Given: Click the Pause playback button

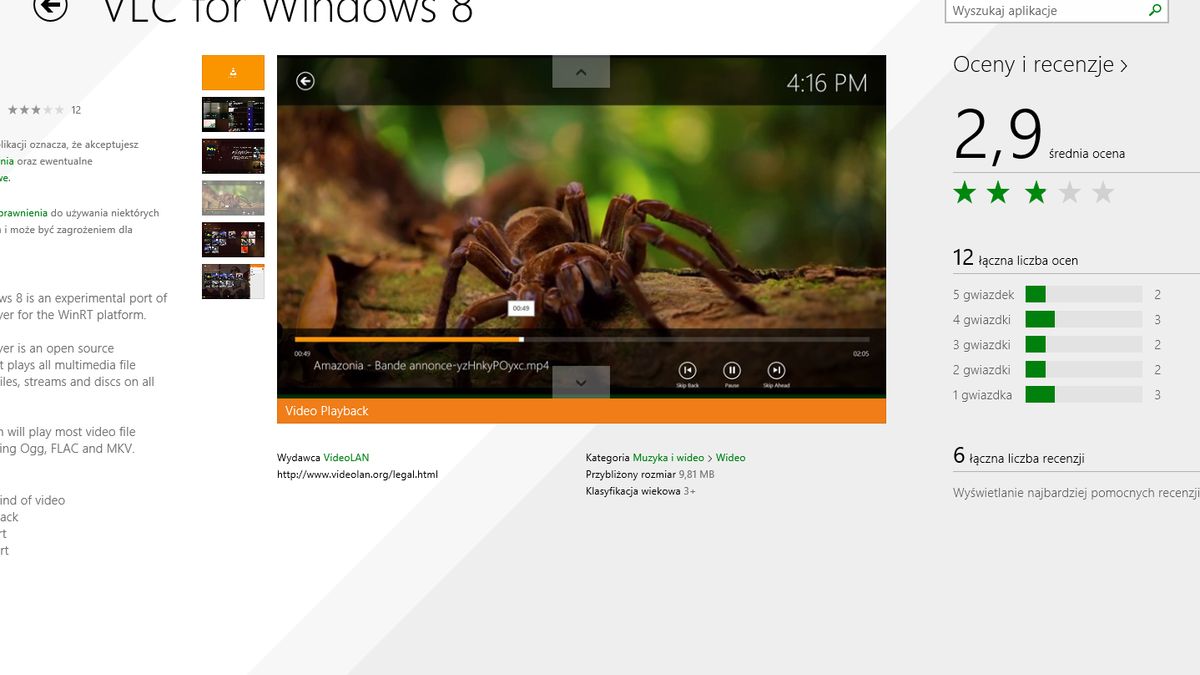Looking at the screenshot, I should (732, 371).
